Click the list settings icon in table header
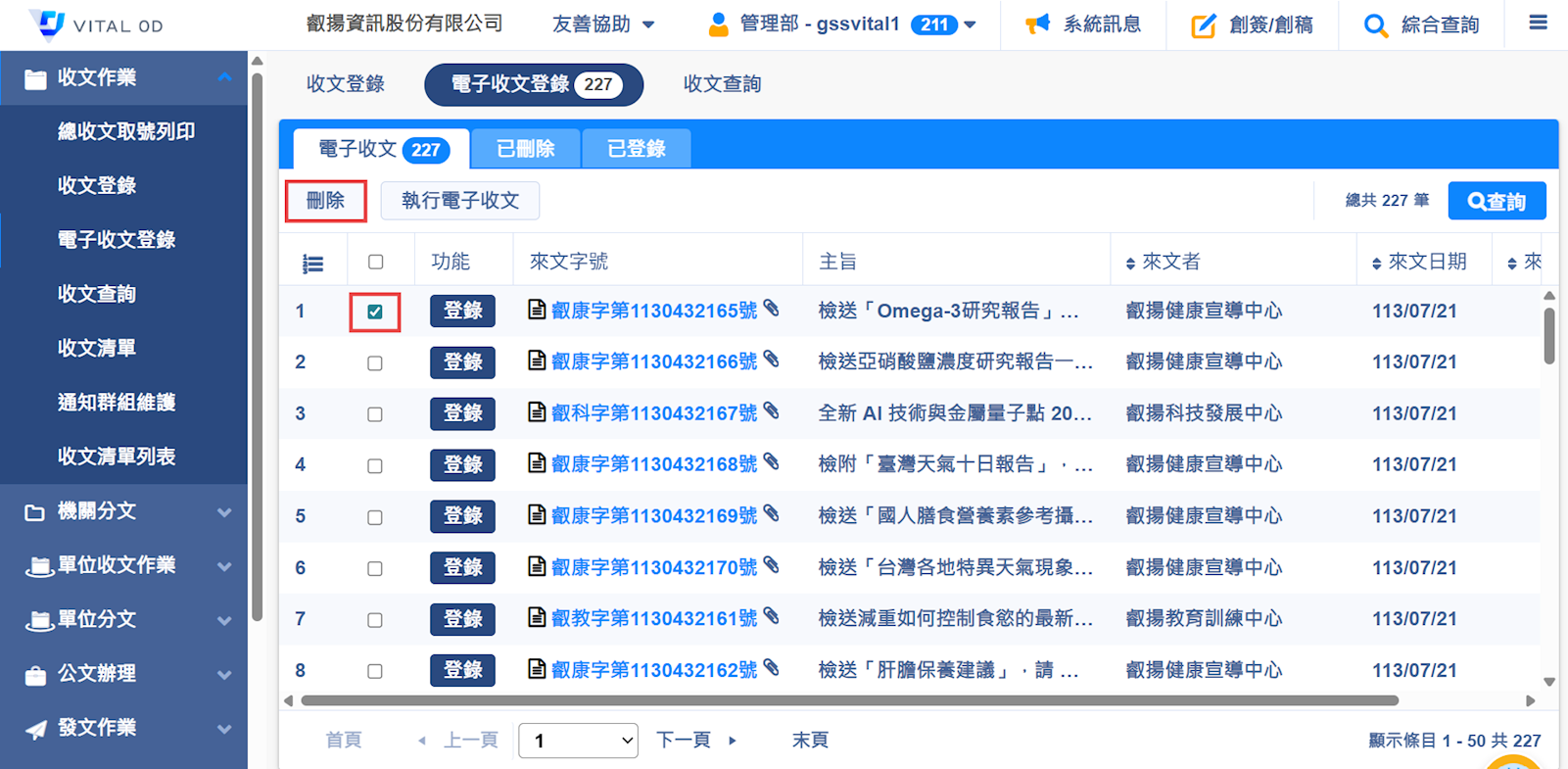1568x769 pixels. coord(312,264)
